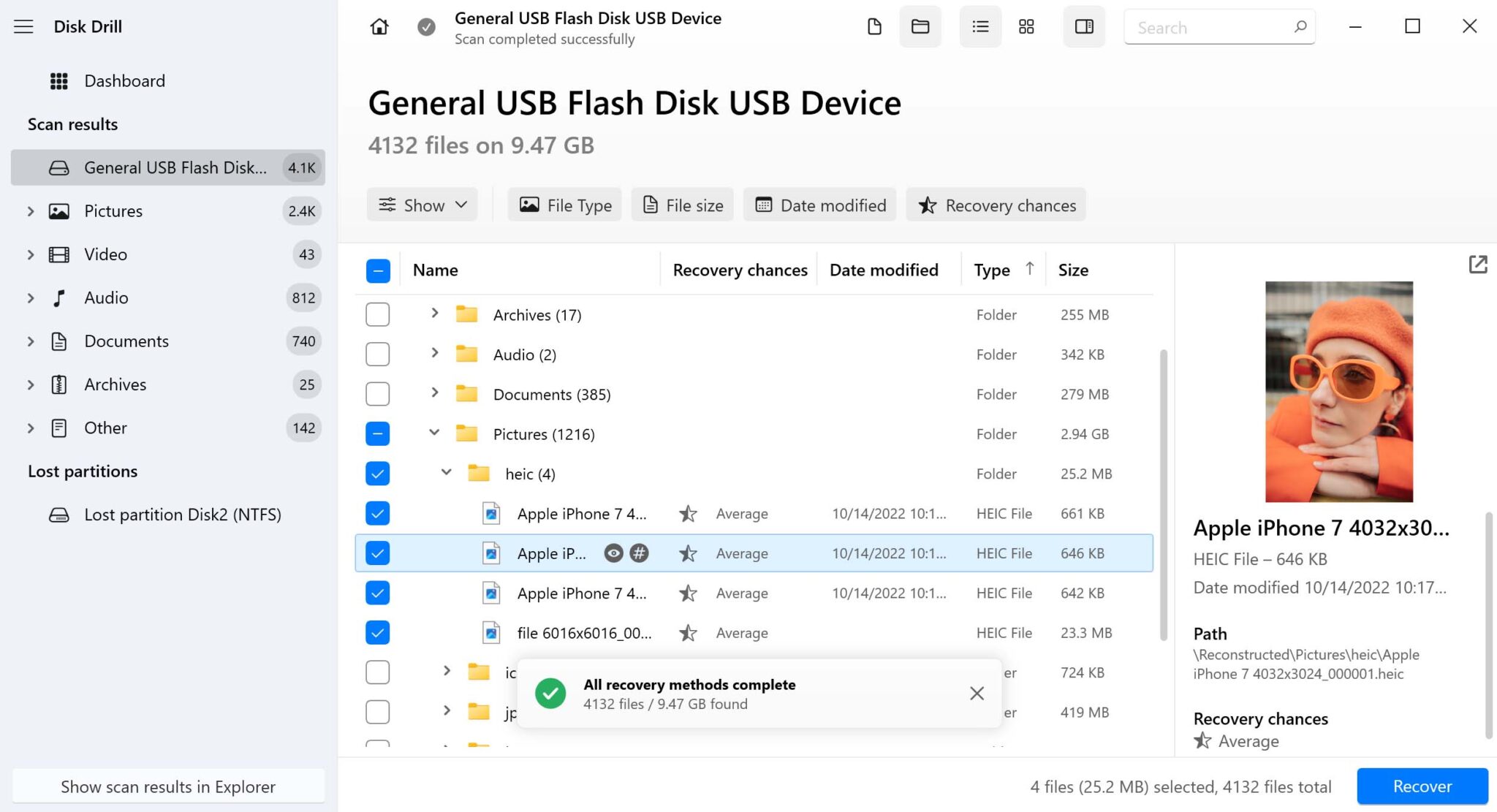Click the hashtag icon on the selected file
Image resolution: width=1497 pixels, height=812 pixels.
click(640, 553)
